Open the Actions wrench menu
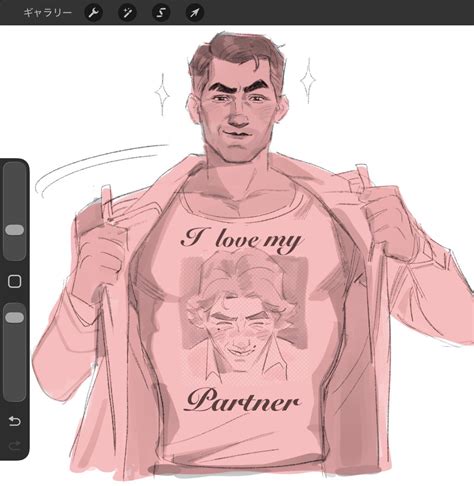The height and width of the screenshot is (486, 474). point(94,13)
